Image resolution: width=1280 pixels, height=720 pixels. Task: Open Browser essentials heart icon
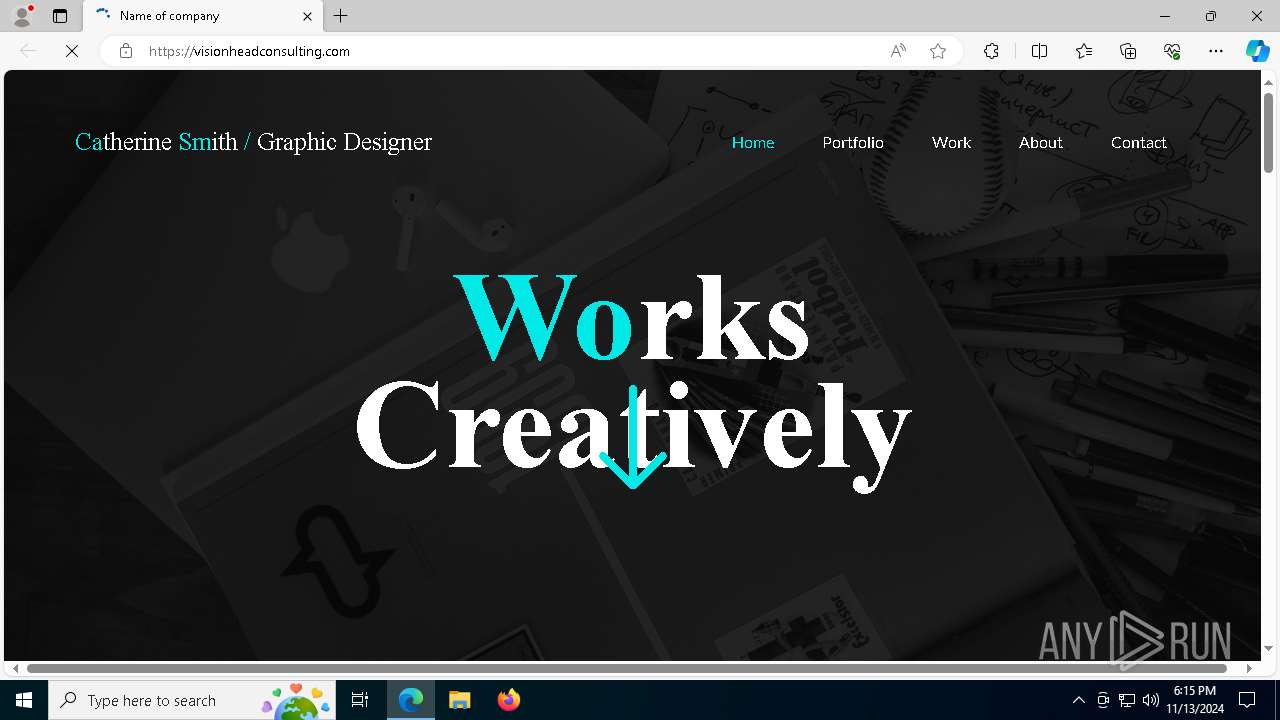[x=1172, y=51]
